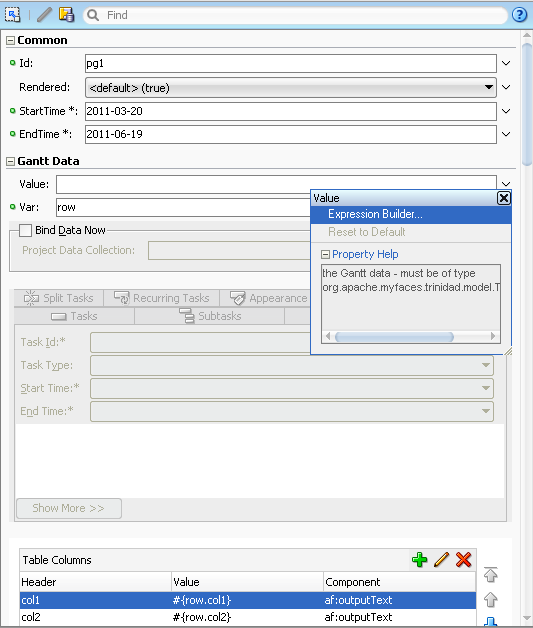Click the panel vertical scrollbar thumb
The image size is (533, 628).
(527, 103)
